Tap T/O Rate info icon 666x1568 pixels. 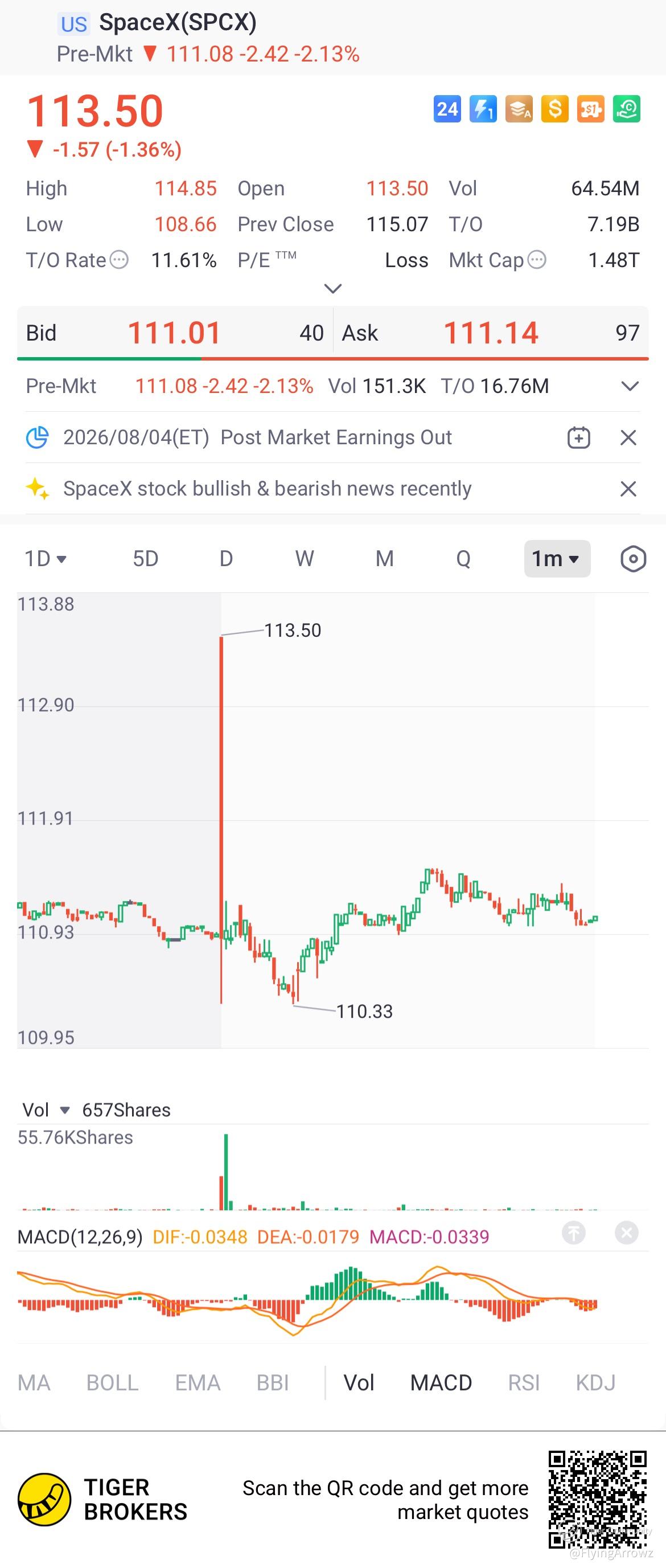click(x=118, y=260)
